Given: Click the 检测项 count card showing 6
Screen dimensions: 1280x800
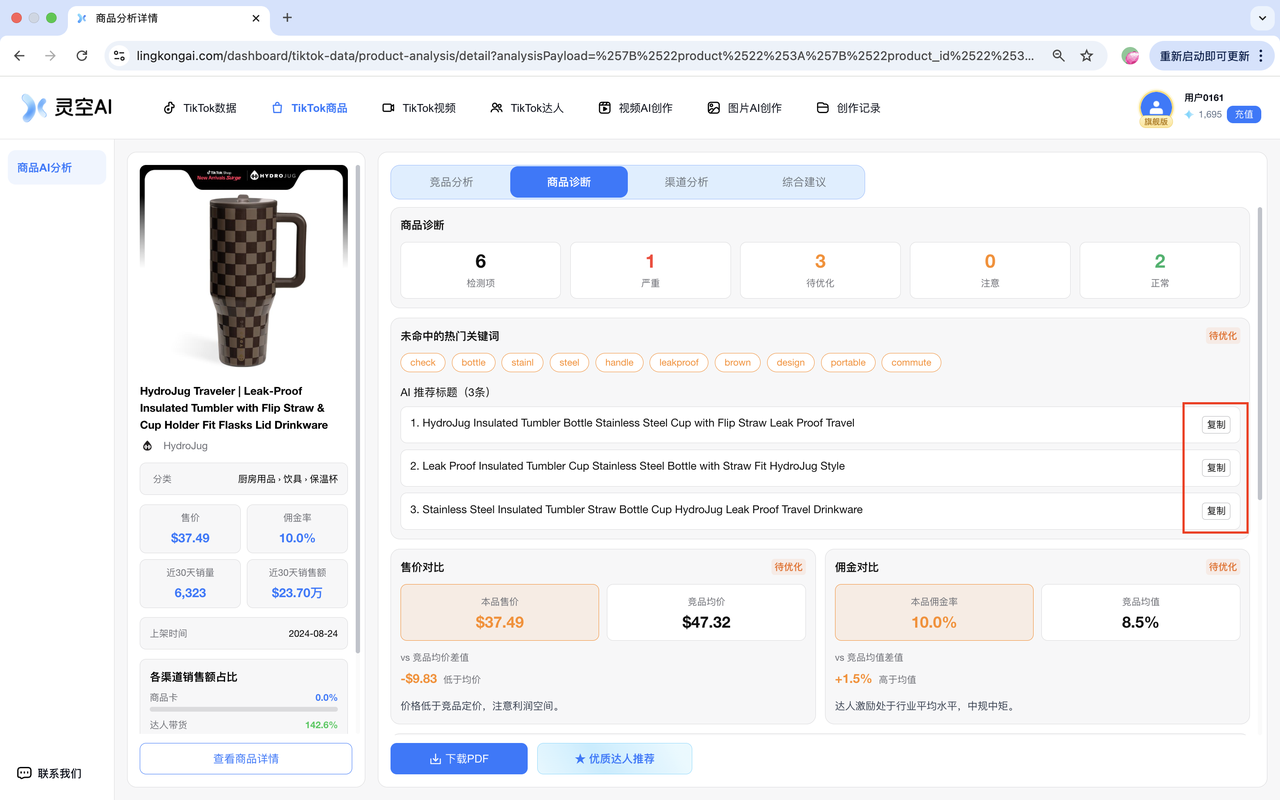Looking at the screenshot, I should (480, 270).
